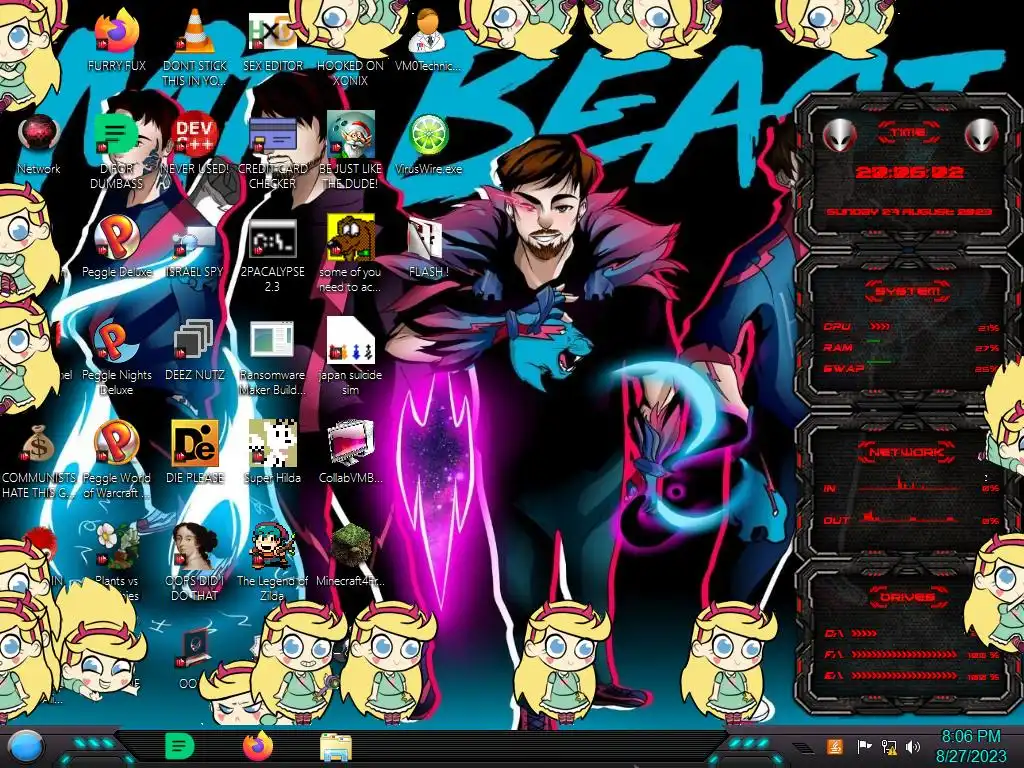Click the orange Java tray icon
This screenshot has width=1024, height=768.
click(835, 746)
